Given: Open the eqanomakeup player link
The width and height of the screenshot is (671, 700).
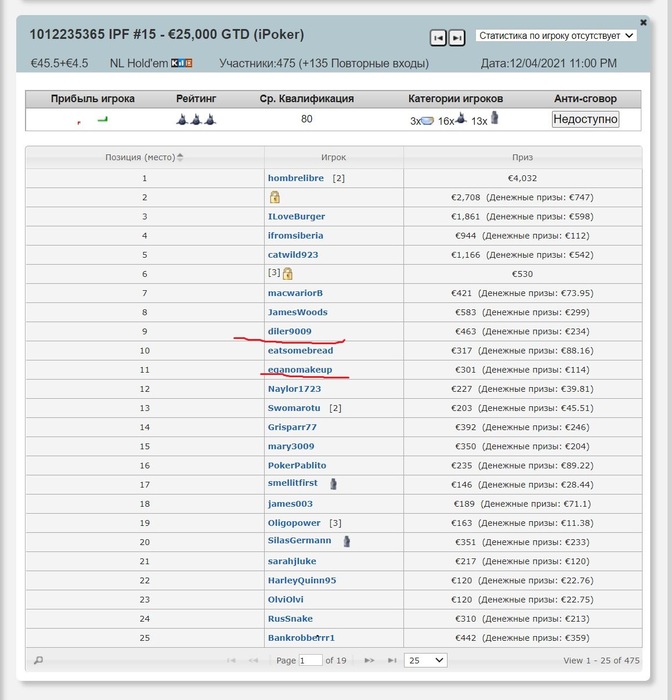Looking at the screenshot, I should pos(299,369).
